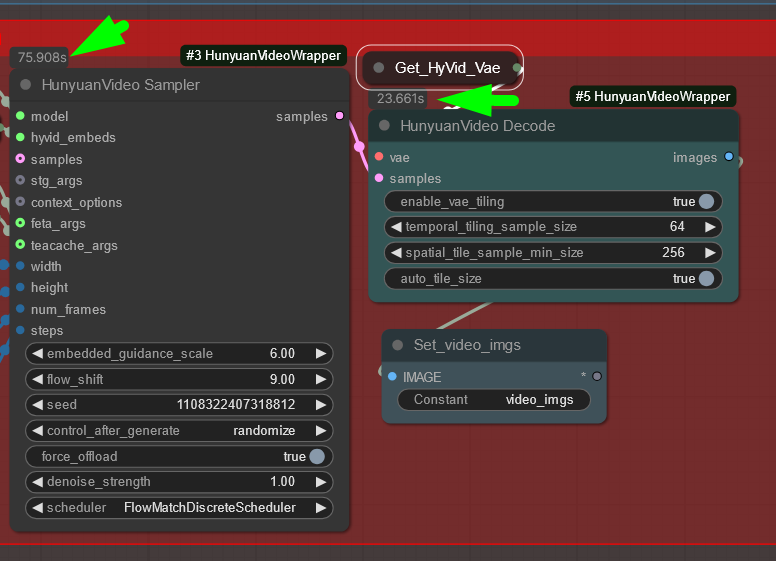Image resolution: width=776 pixels, height=561 pixels.
Task: Select HunyuanVideo Decode node title
Action: [x=478, y=126]
